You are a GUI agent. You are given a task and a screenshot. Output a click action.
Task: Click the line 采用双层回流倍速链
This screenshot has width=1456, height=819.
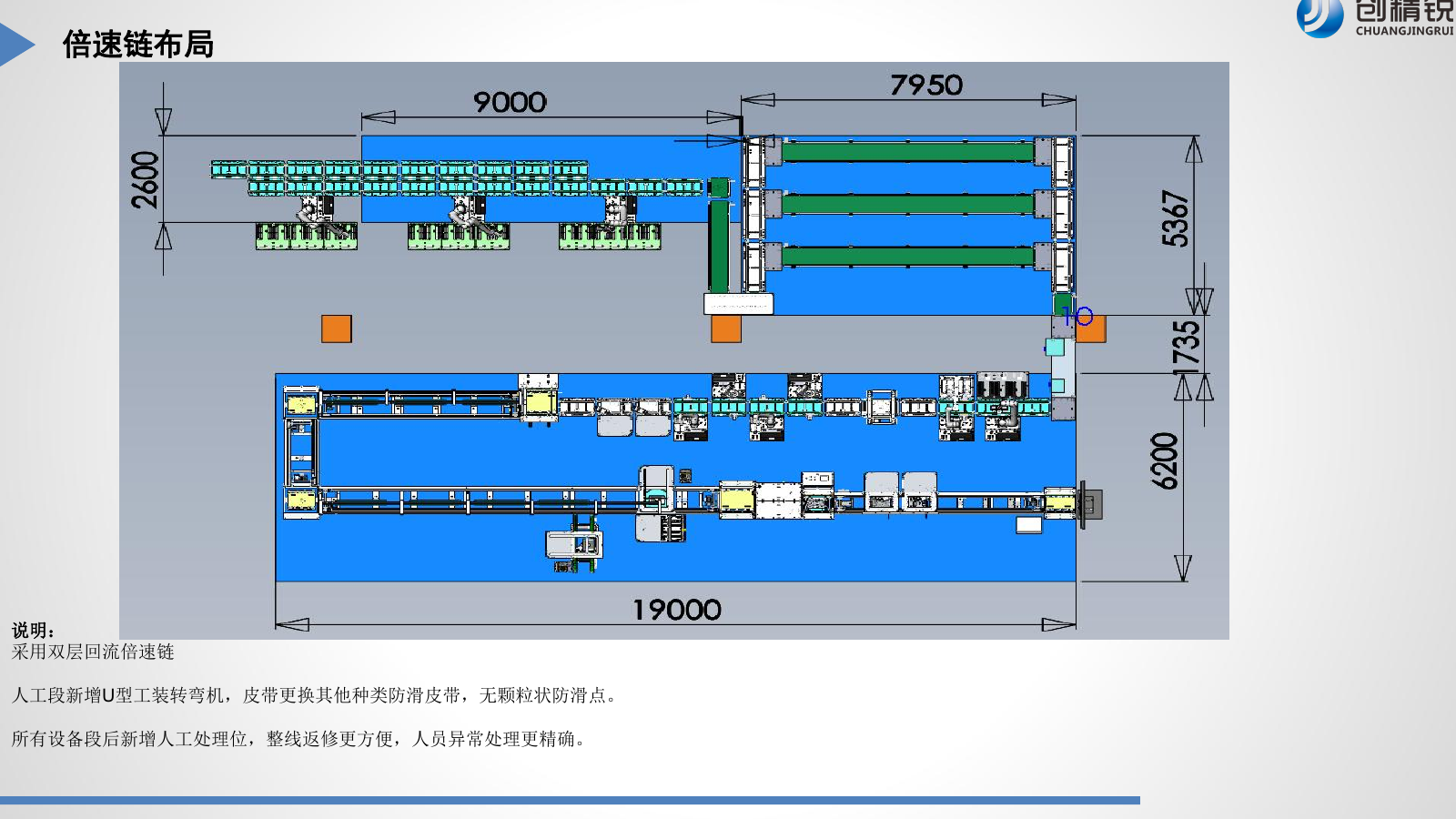click(x=93, y=652)
